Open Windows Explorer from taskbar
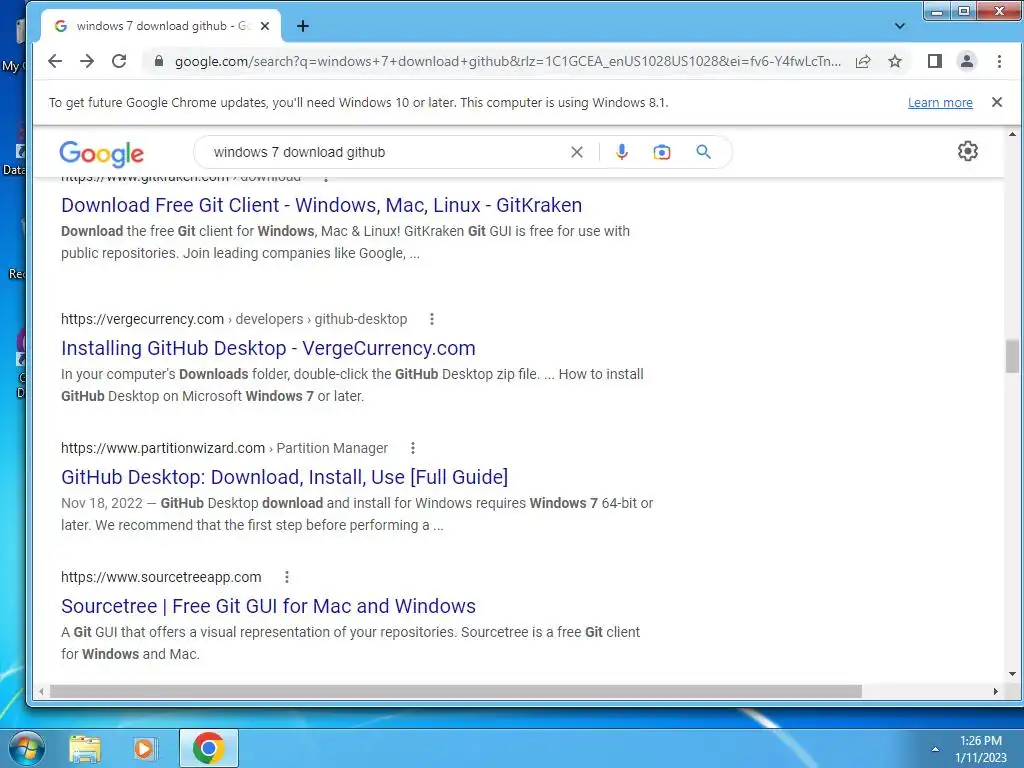1024x768 pixels. point(85,748)
